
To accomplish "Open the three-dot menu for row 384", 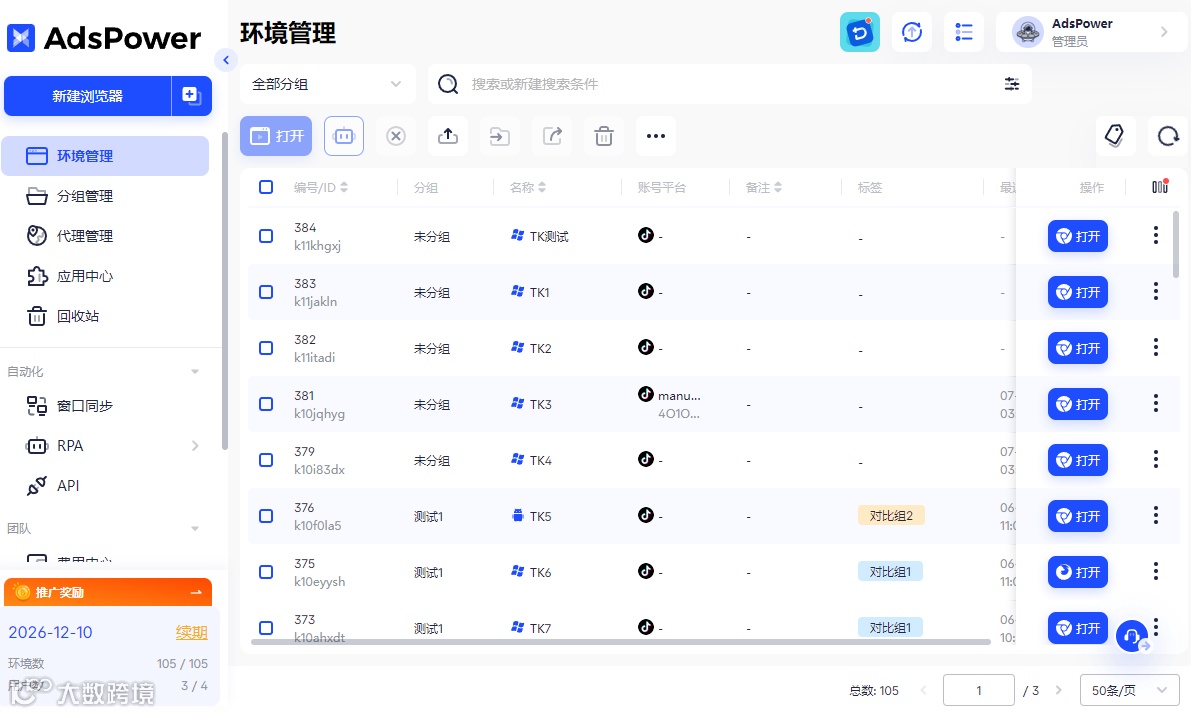I will (1155, 235).
